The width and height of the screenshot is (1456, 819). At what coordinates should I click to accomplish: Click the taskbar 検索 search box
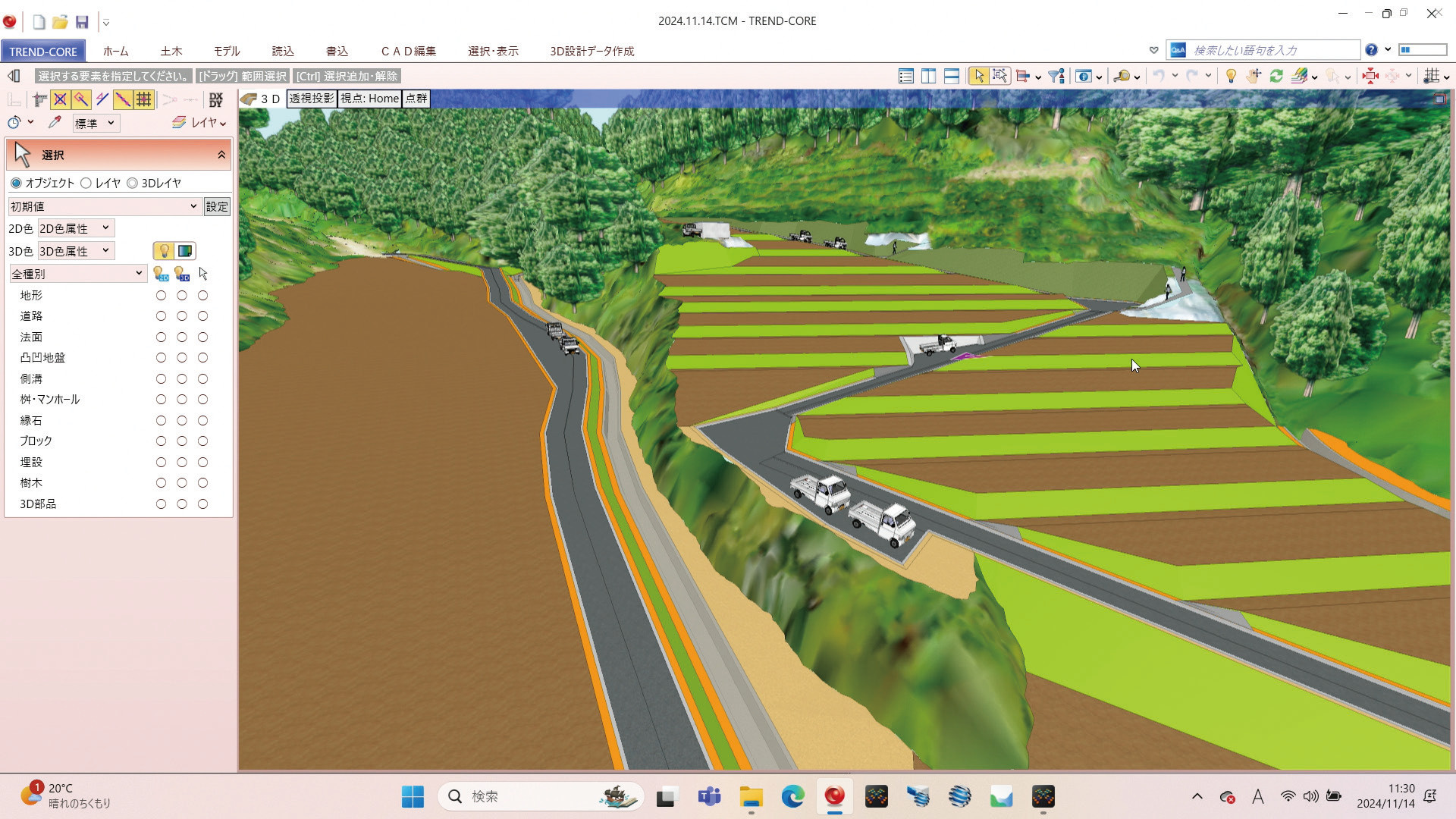(541, 796)
